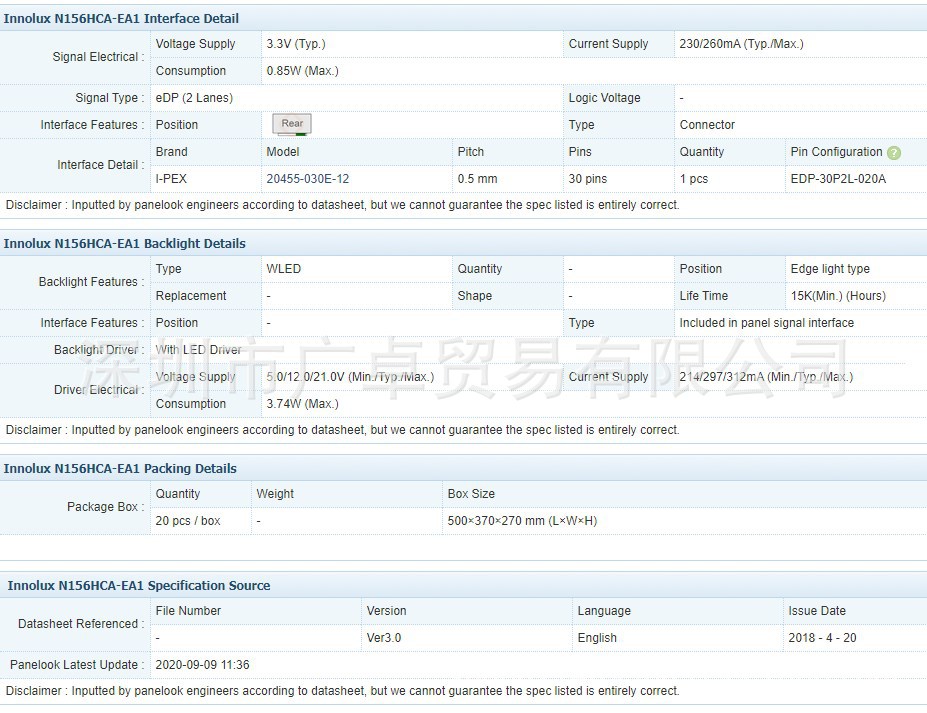Click the 'Signal Type :' row label
Screen dimensions: 927x713
110,98
